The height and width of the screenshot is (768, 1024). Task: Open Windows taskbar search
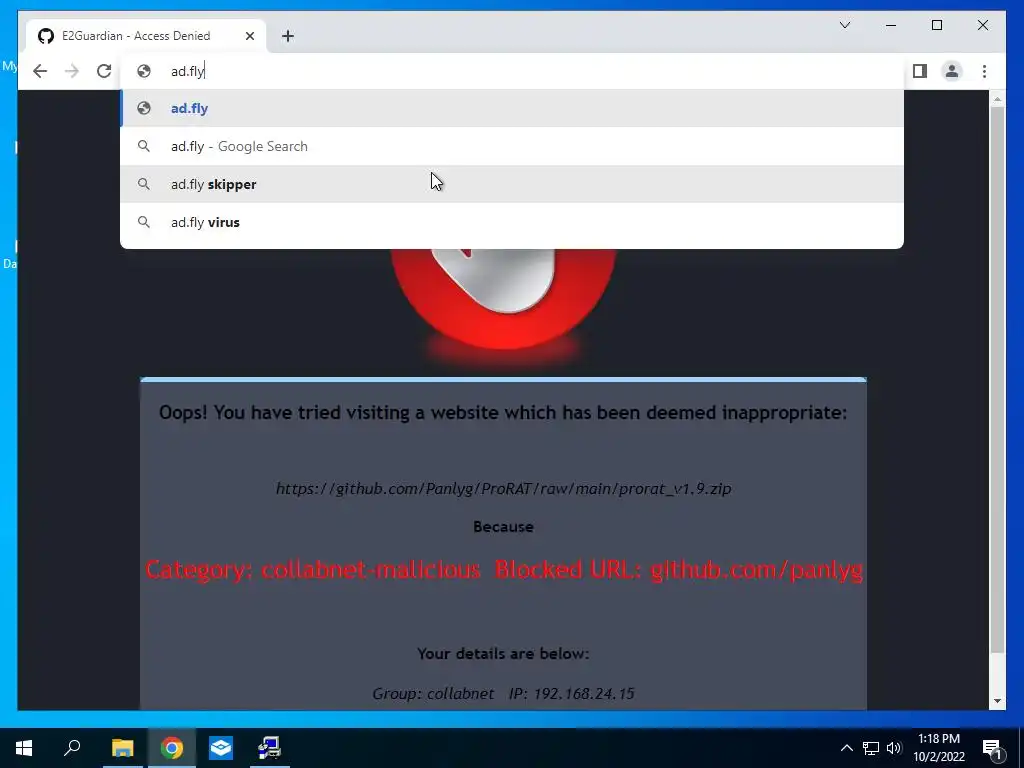[x=72, y=748]
